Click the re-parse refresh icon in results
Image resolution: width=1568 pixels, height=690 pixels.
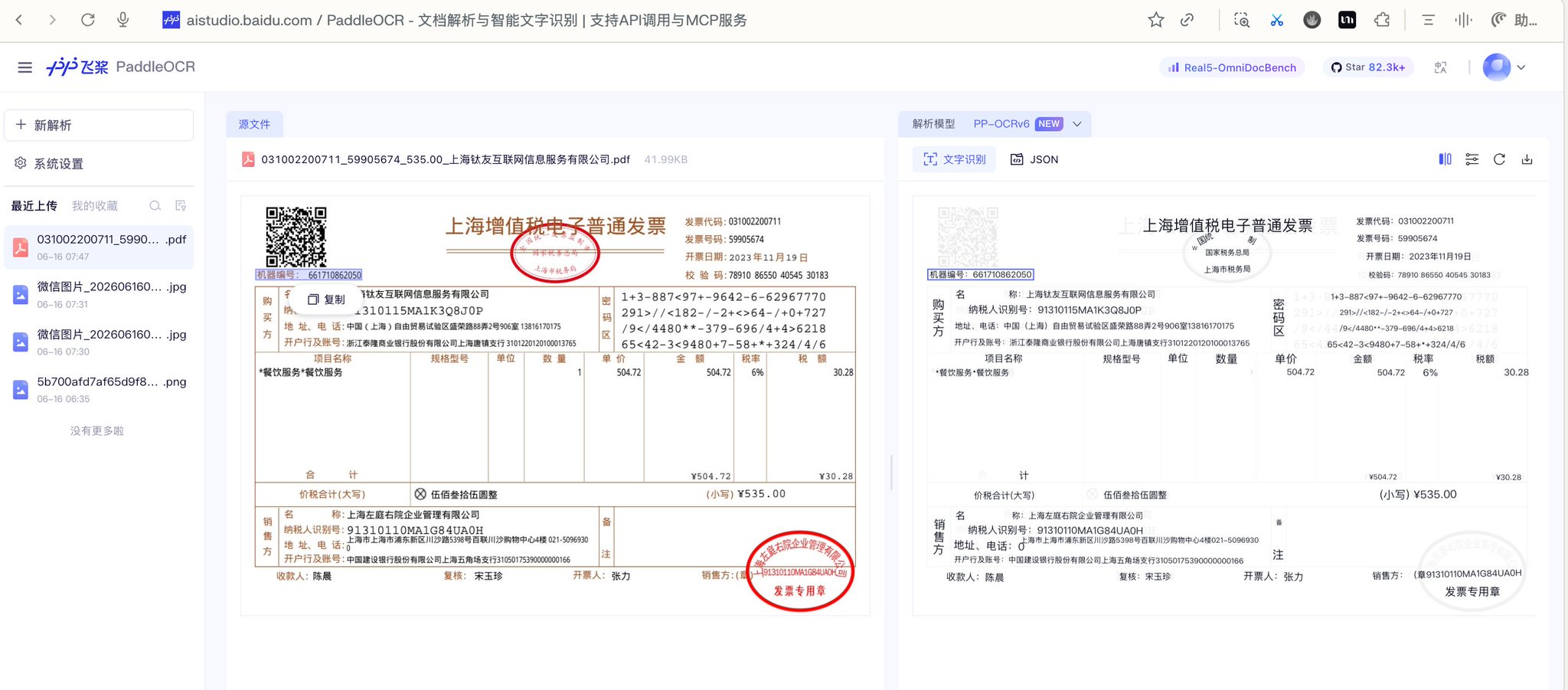(1499, 159)
